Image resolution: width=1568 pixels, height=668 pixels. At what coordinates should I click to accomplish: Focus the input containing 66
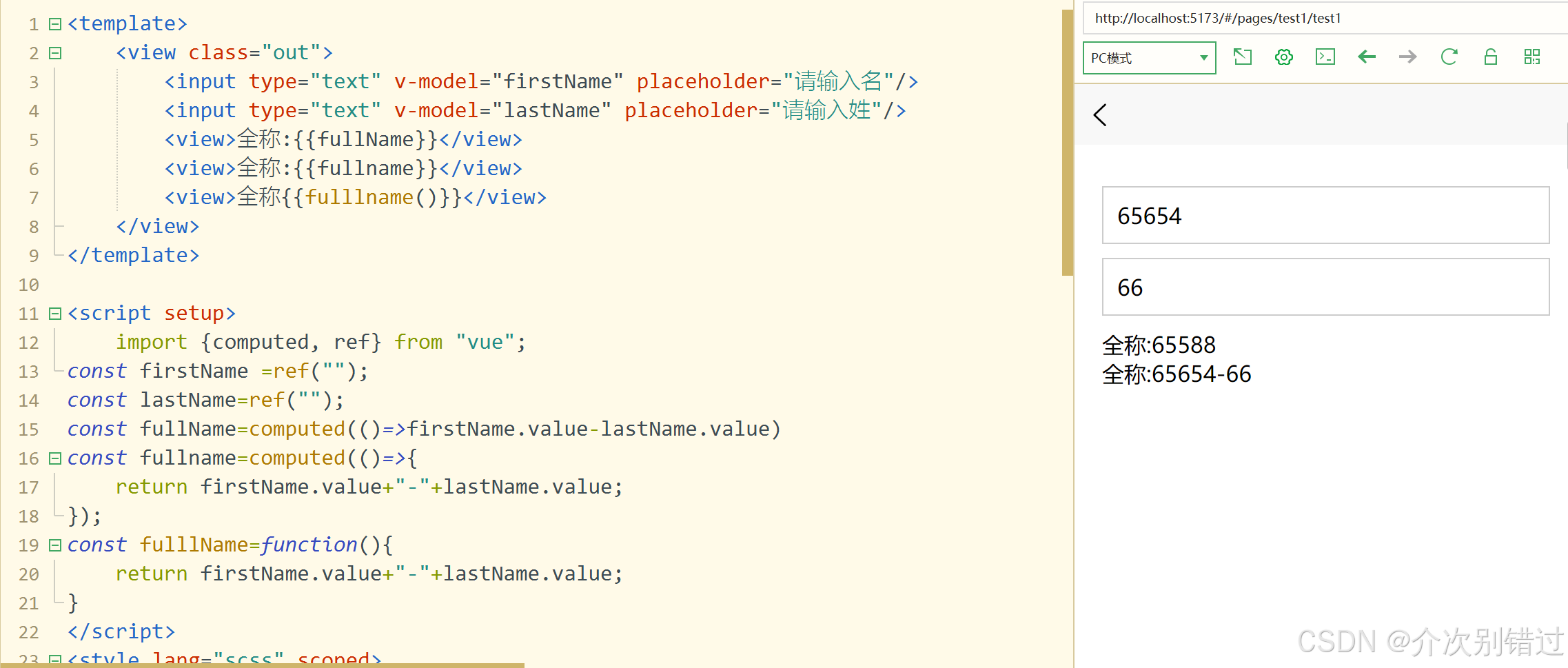tap(1325, 287)
